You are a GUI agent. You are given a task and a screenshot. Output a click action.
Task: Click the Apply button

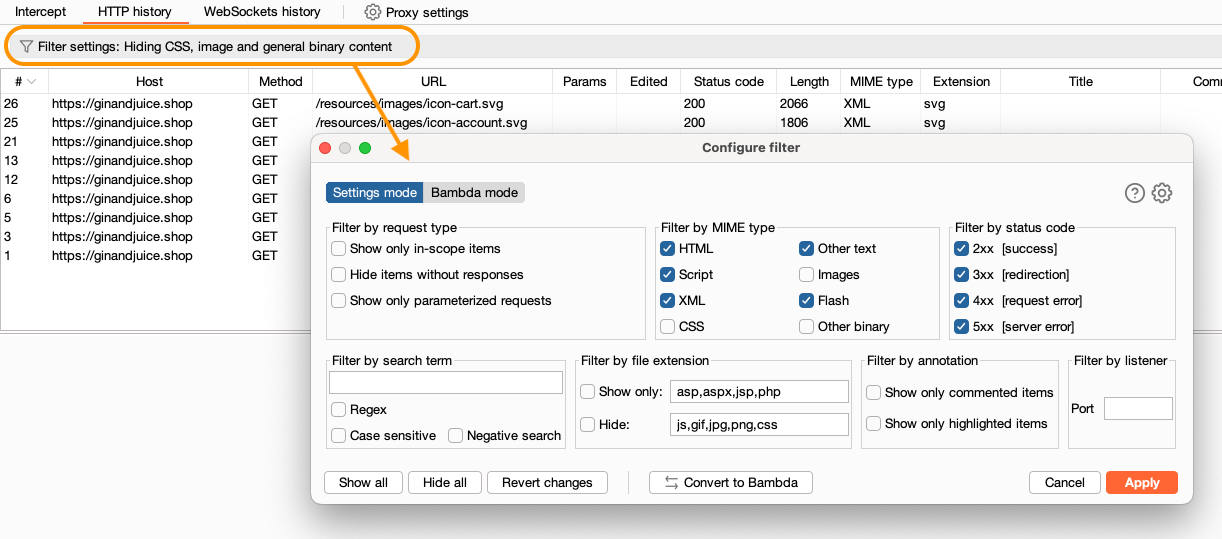1141,482
